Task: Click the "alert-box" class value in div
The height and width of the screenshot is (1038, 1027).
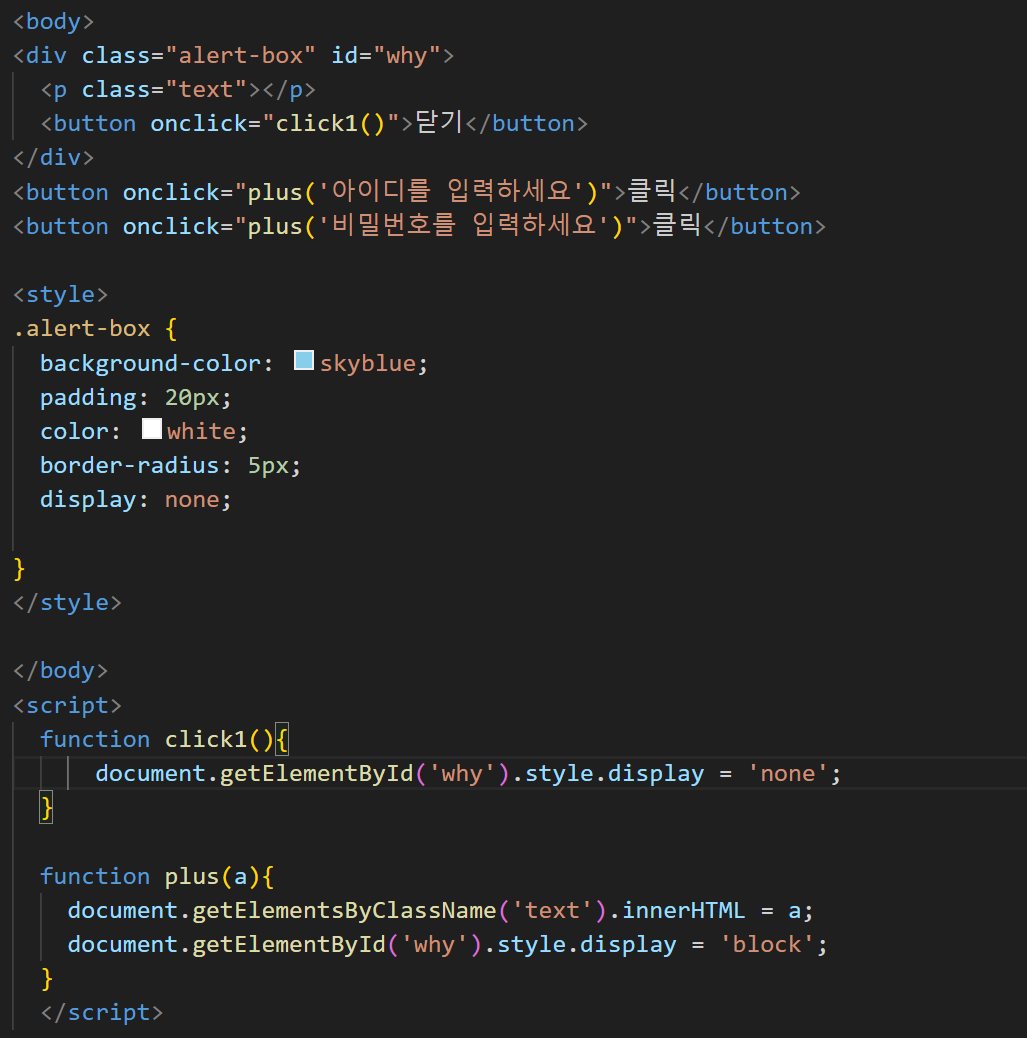Action: pos(240,56)
